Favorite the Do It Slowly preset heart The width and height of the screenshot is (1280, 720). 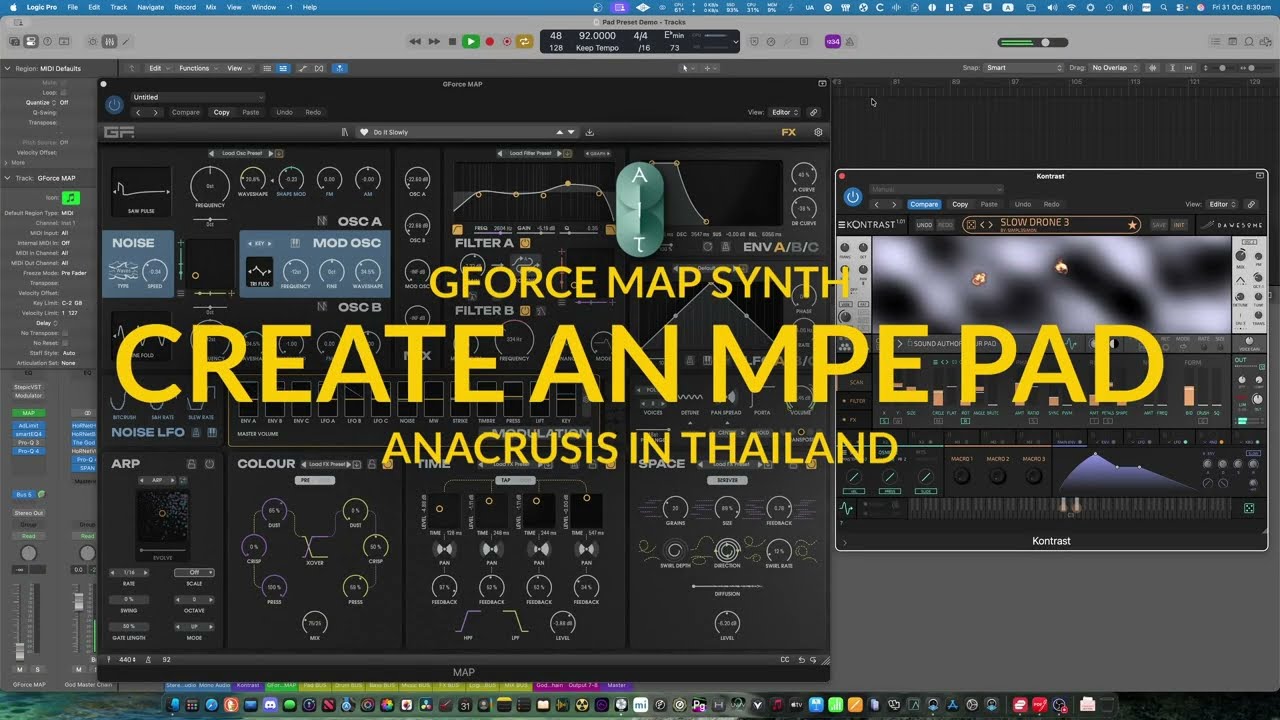pos(364,132)
